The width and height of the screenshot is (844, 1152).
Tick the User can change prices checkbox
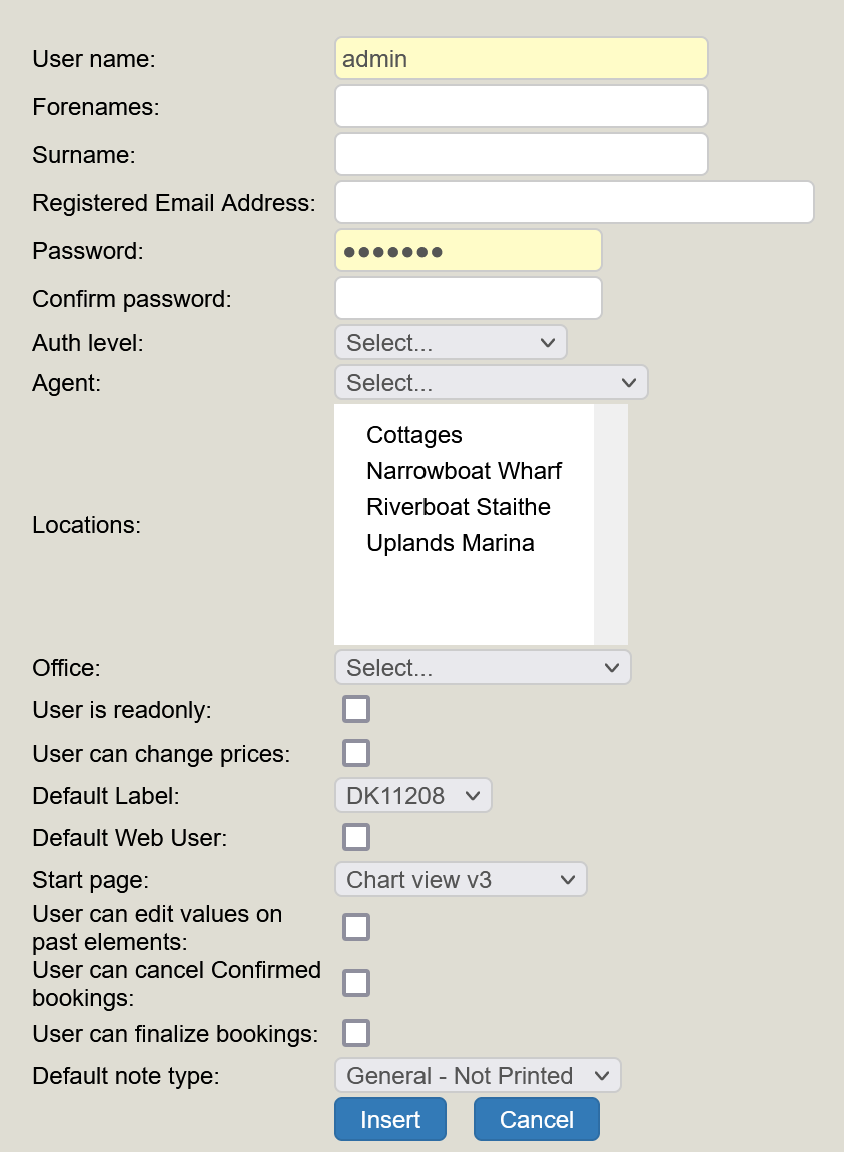(356, 753)
